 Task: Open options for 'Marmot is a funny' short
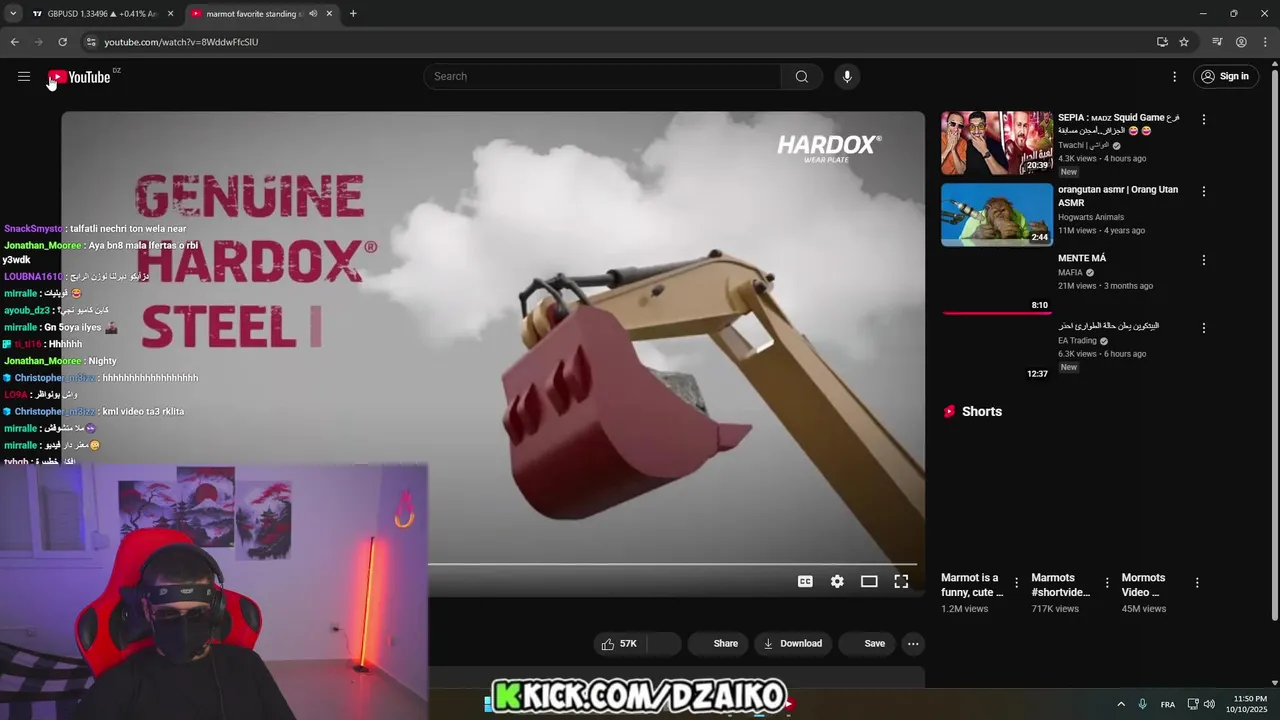tap(1017, 583)
